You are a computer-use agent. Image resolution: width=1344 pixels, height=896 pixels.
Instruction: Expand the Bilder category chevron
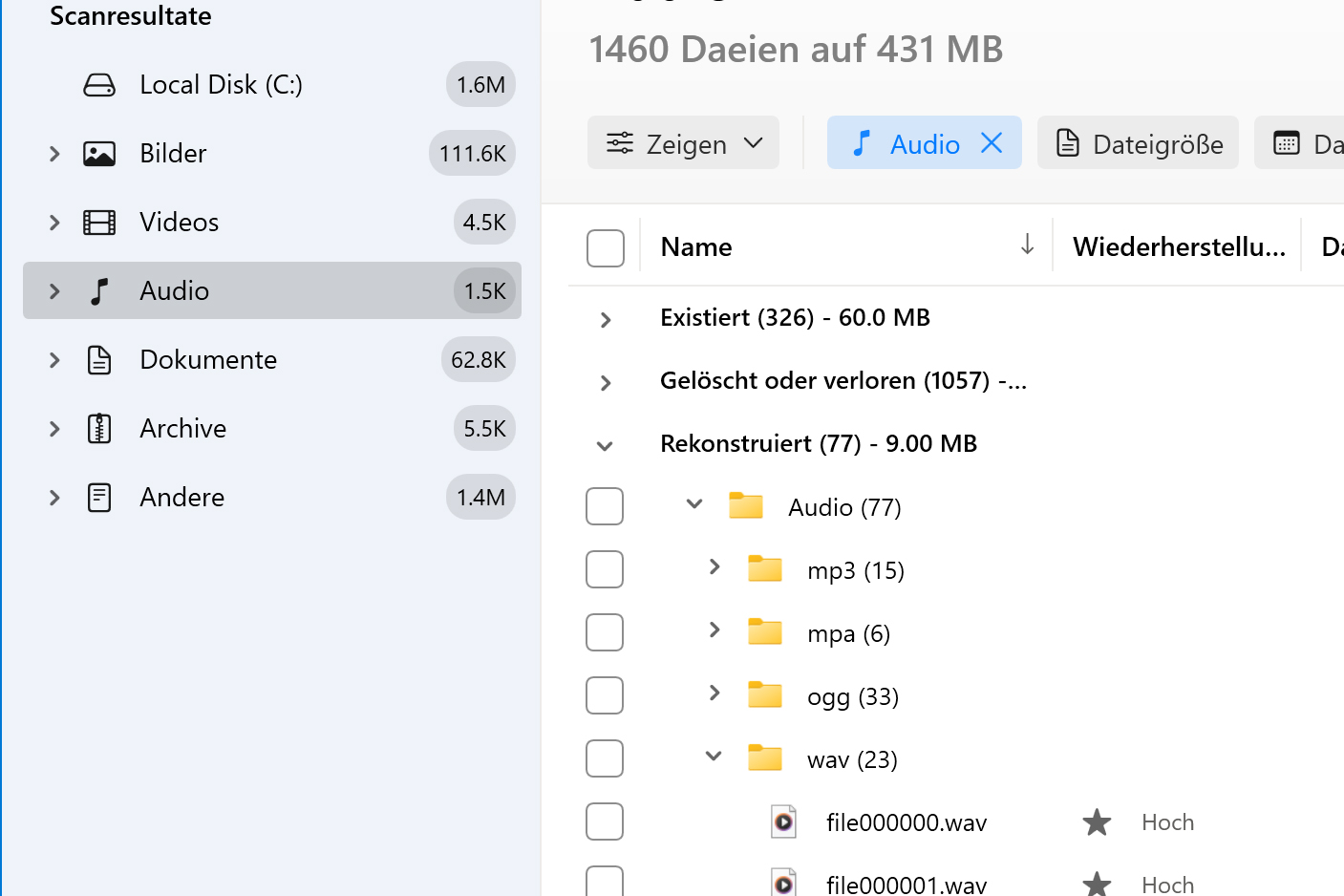coord(54,154)
